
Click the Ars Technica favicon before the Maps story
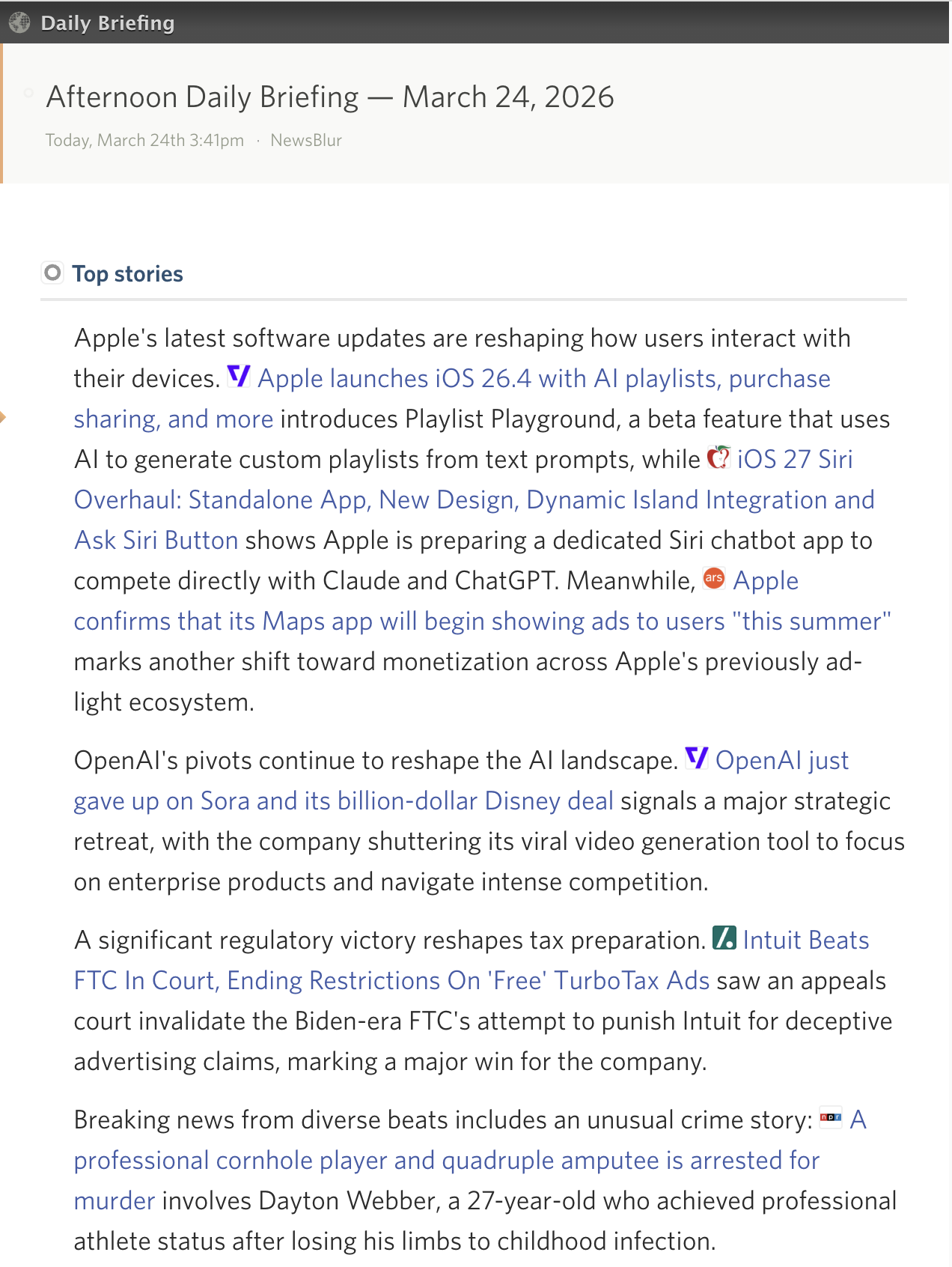pyautogui.click(x=714, y=578)
